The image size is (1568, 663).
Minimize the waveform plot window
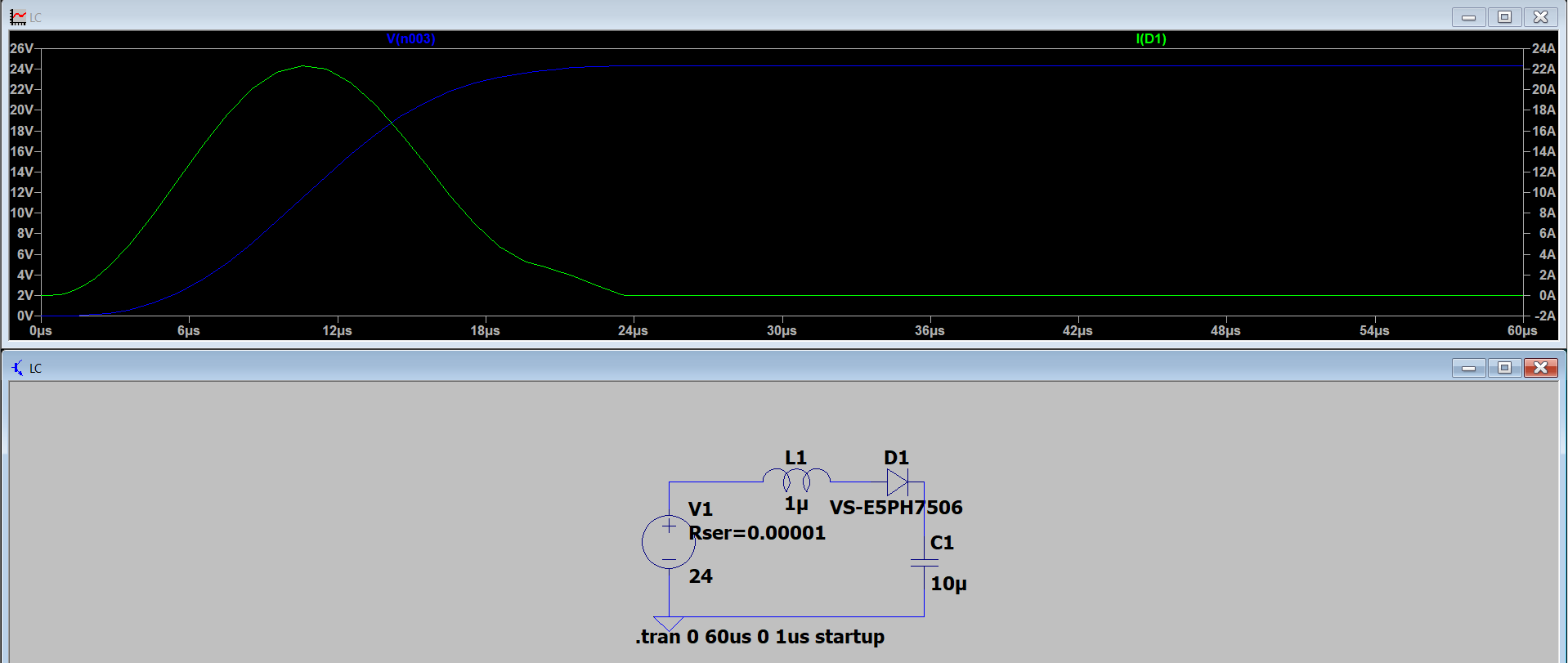pyautogui.click(x=1468, y=16)
